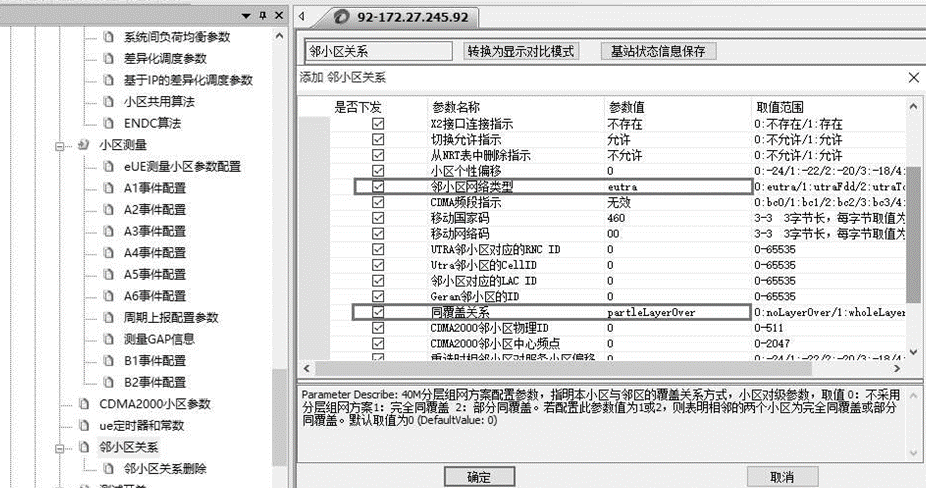
Task: Collapse the 小区测量 tree node
Action: (60, 145)
